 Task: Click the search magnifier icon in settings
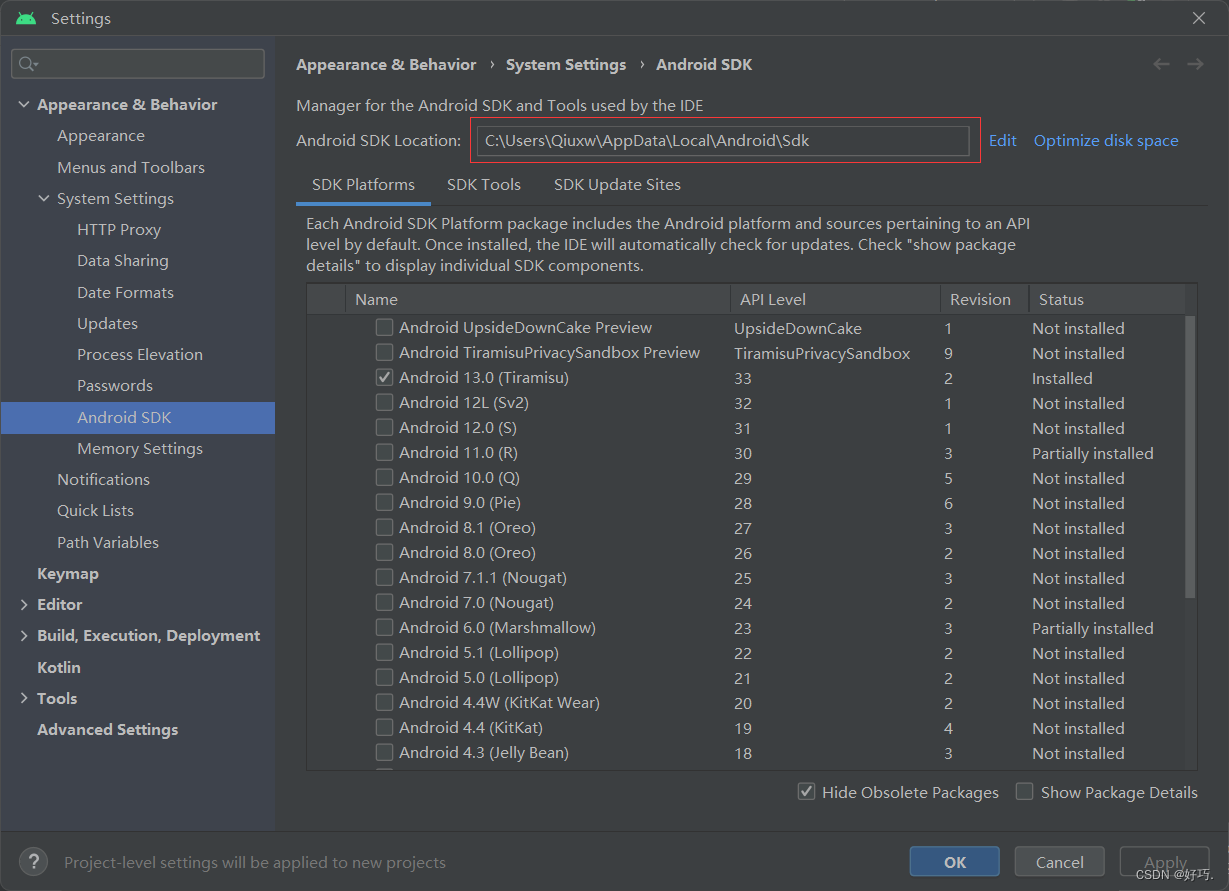28,64
